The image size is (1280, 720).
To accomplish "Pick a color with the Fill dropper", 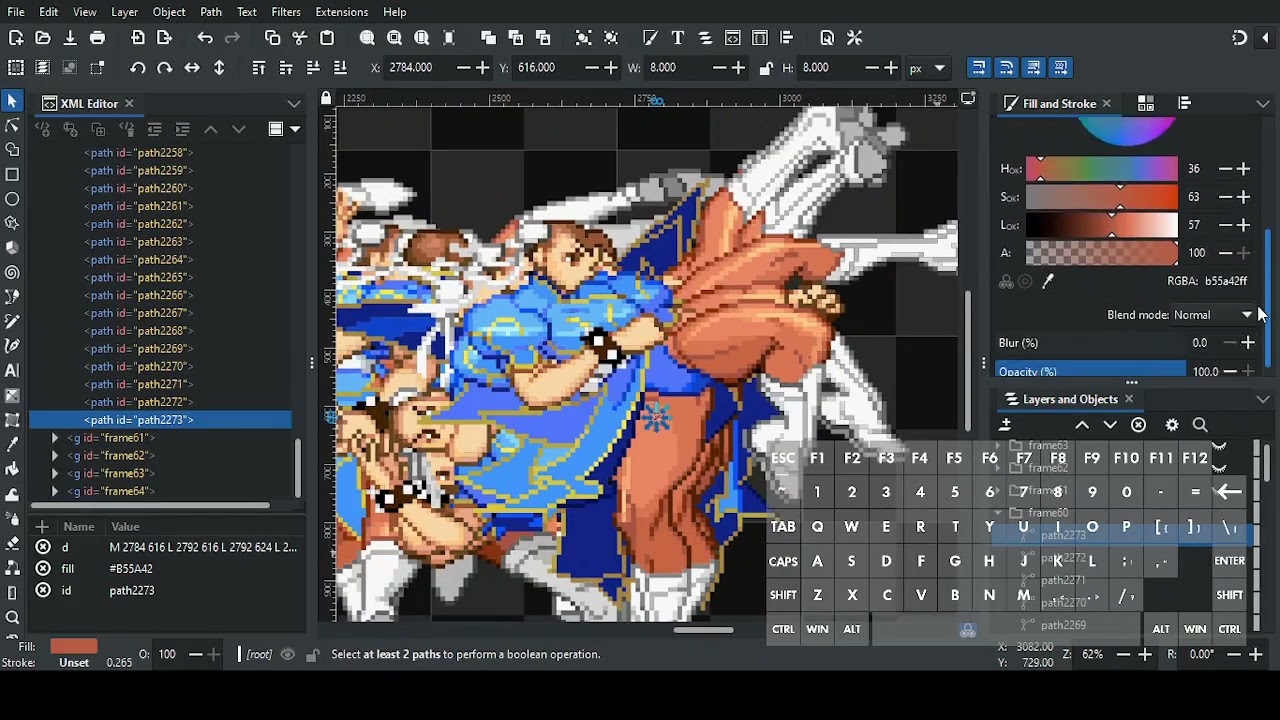I will (1048, 282).
